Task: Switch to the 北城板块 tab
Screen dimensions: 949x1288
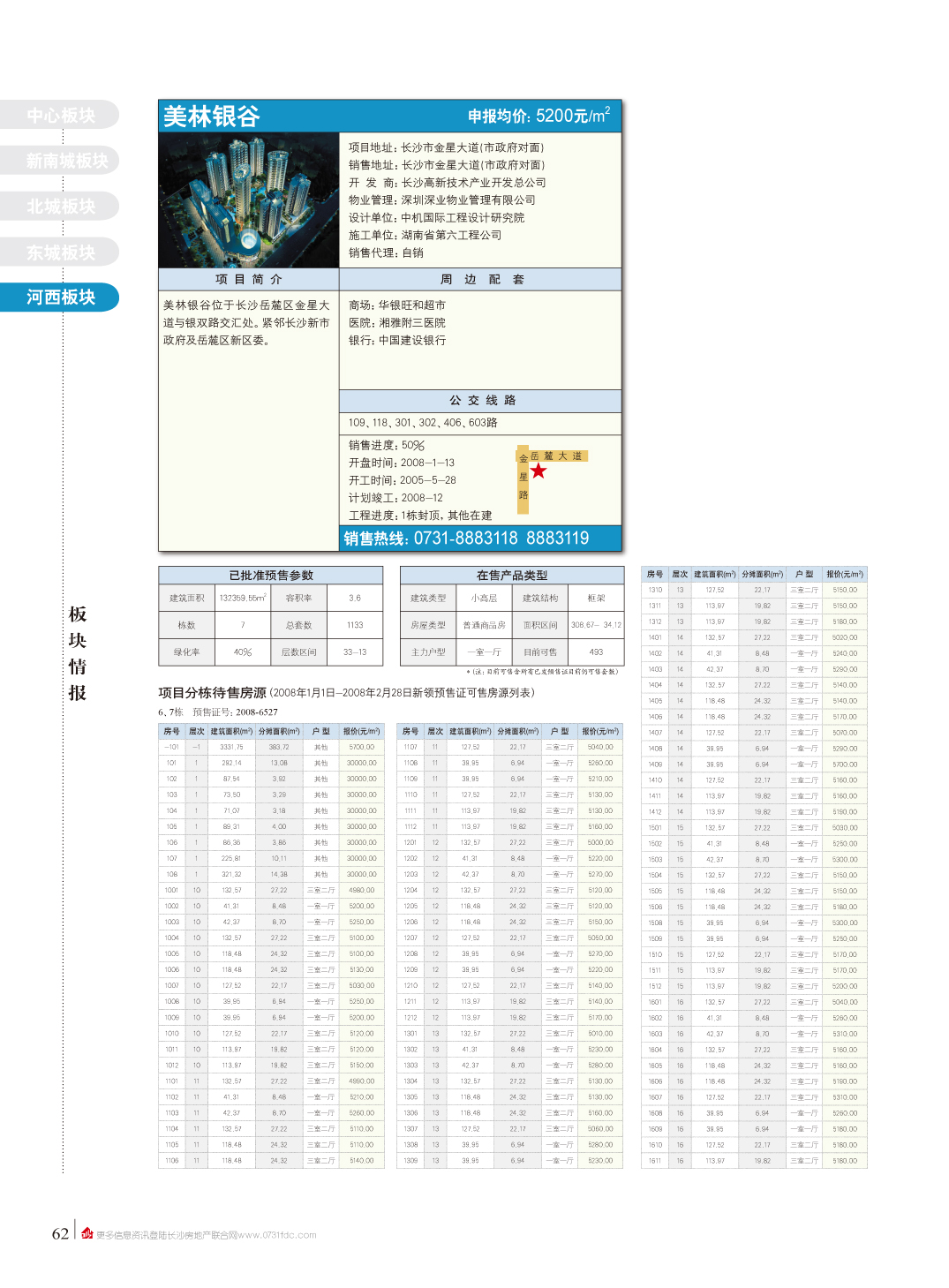Action: 60,207
